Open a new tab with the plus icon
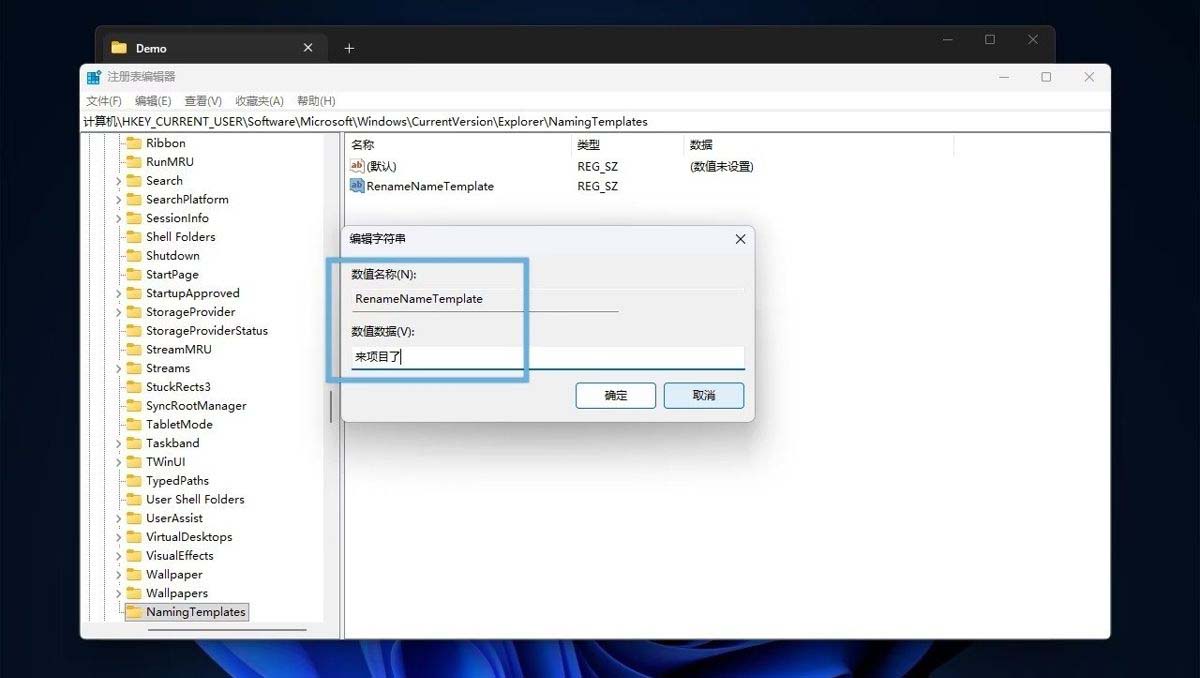 click(x=349, y=48)
